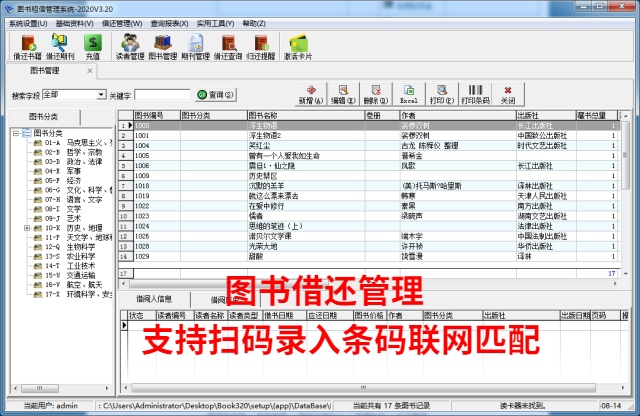Click the 编辑(E) edit button
This screenshot has height=416, width=640.
343,94
